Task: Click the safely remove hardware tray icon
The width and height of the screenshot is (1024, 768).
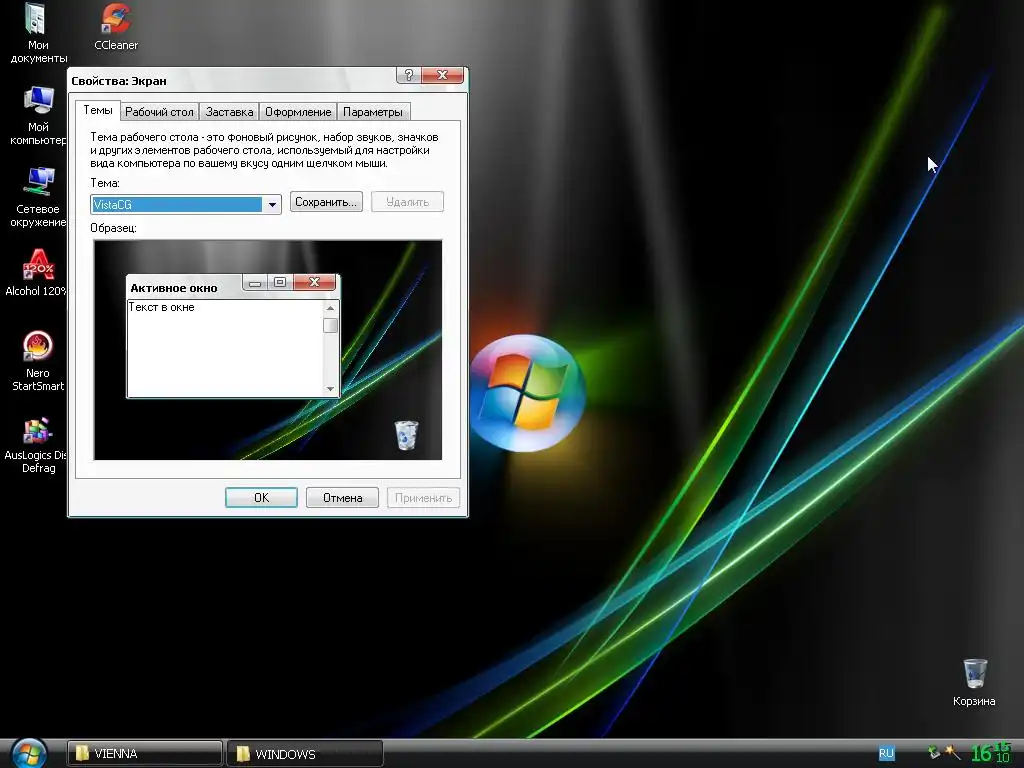Action: pyautogui.click(x=934, y=753)
